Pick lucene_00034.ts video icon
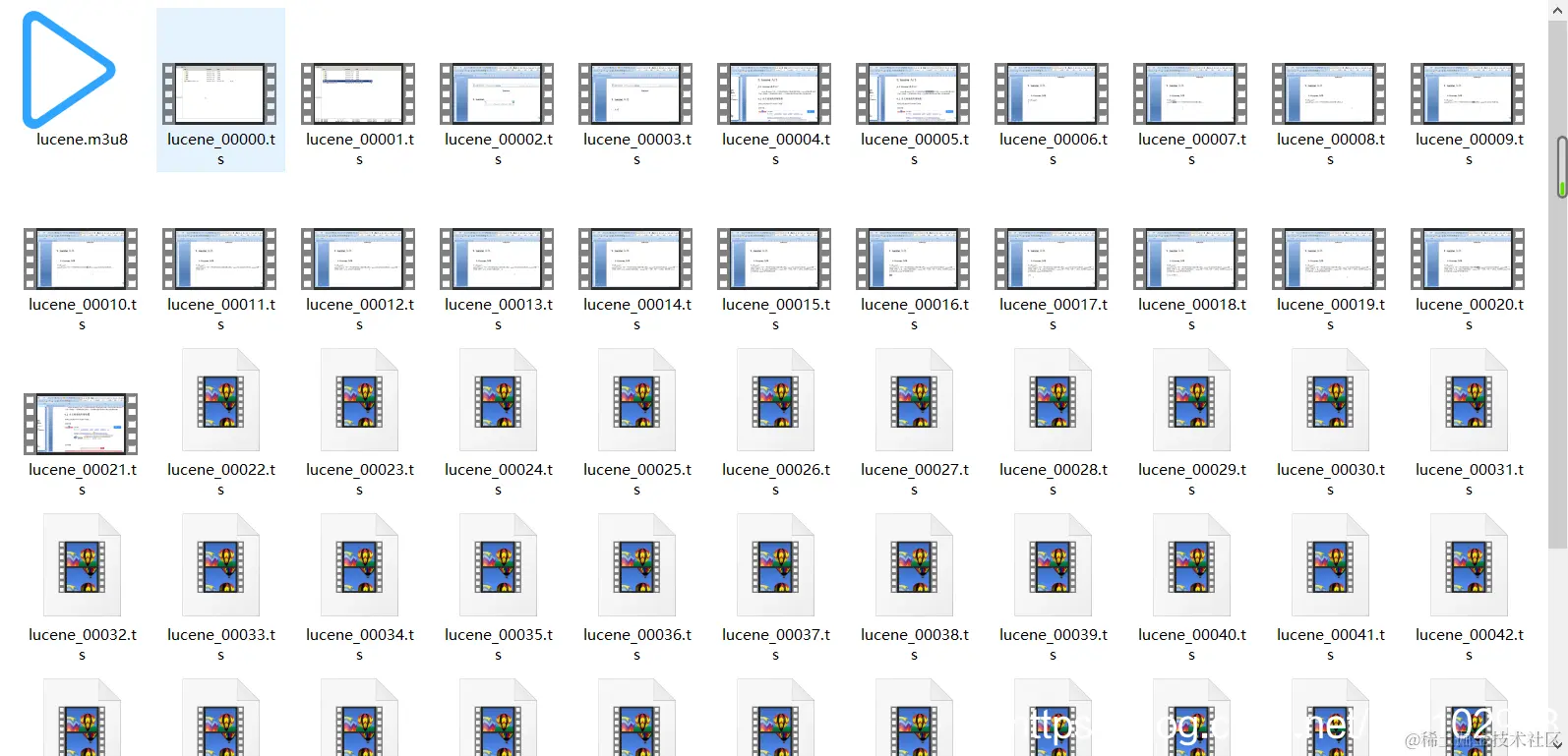 click(359, 565)
